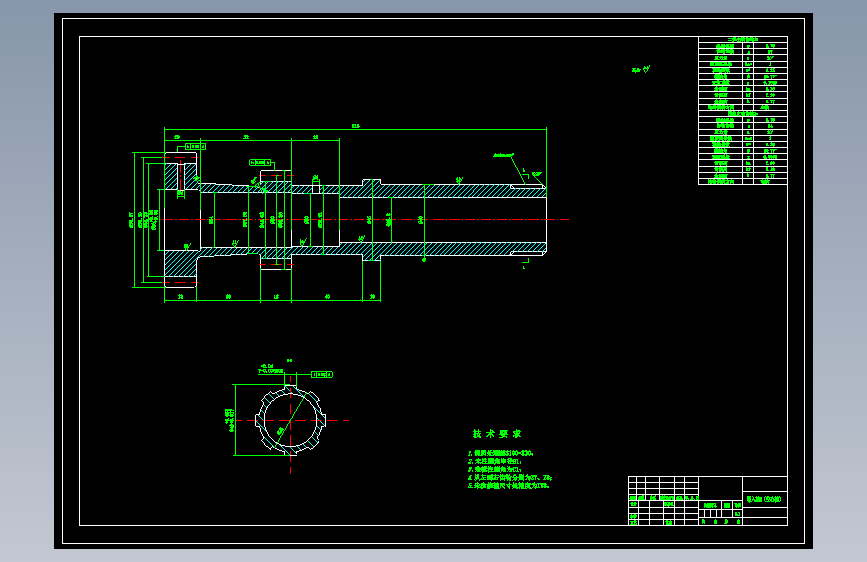This screenshot has width=867, height=562.
Task: Click the geometric tolerance frame above the flange
Action: 195,147
